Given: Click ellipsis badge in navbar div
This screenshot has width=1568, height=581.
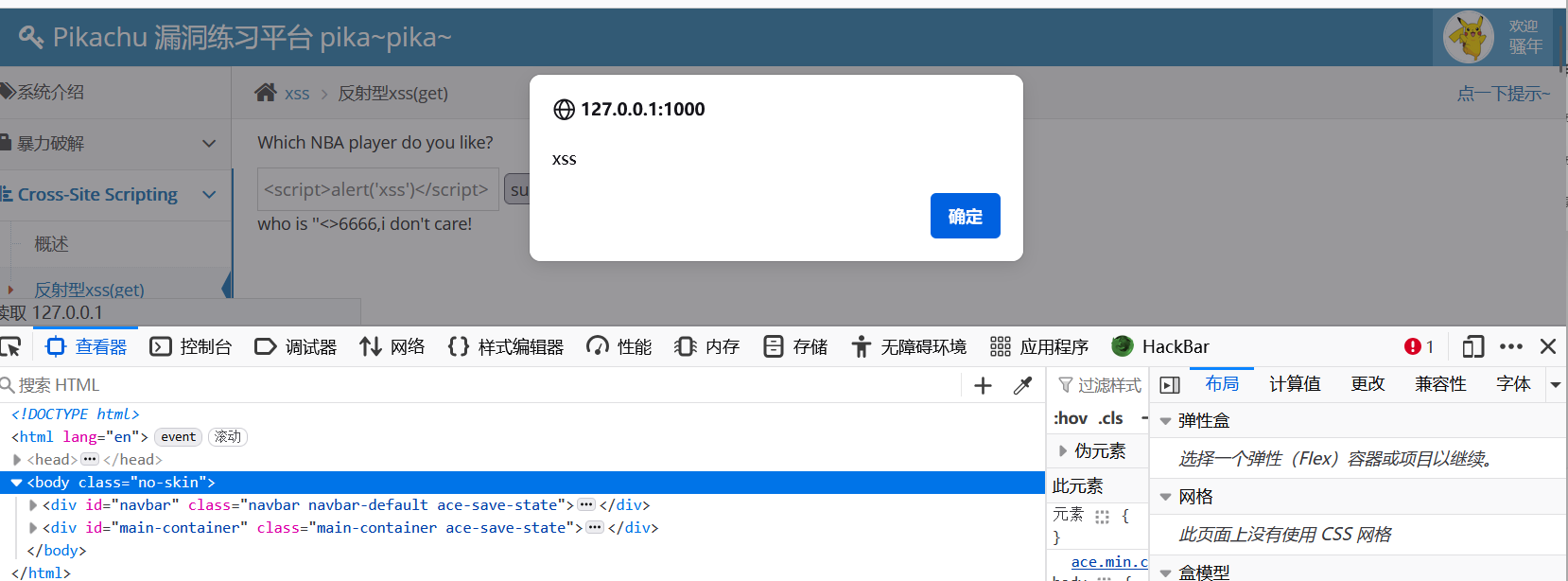Looking at the screenshot, I should [586, 504].
